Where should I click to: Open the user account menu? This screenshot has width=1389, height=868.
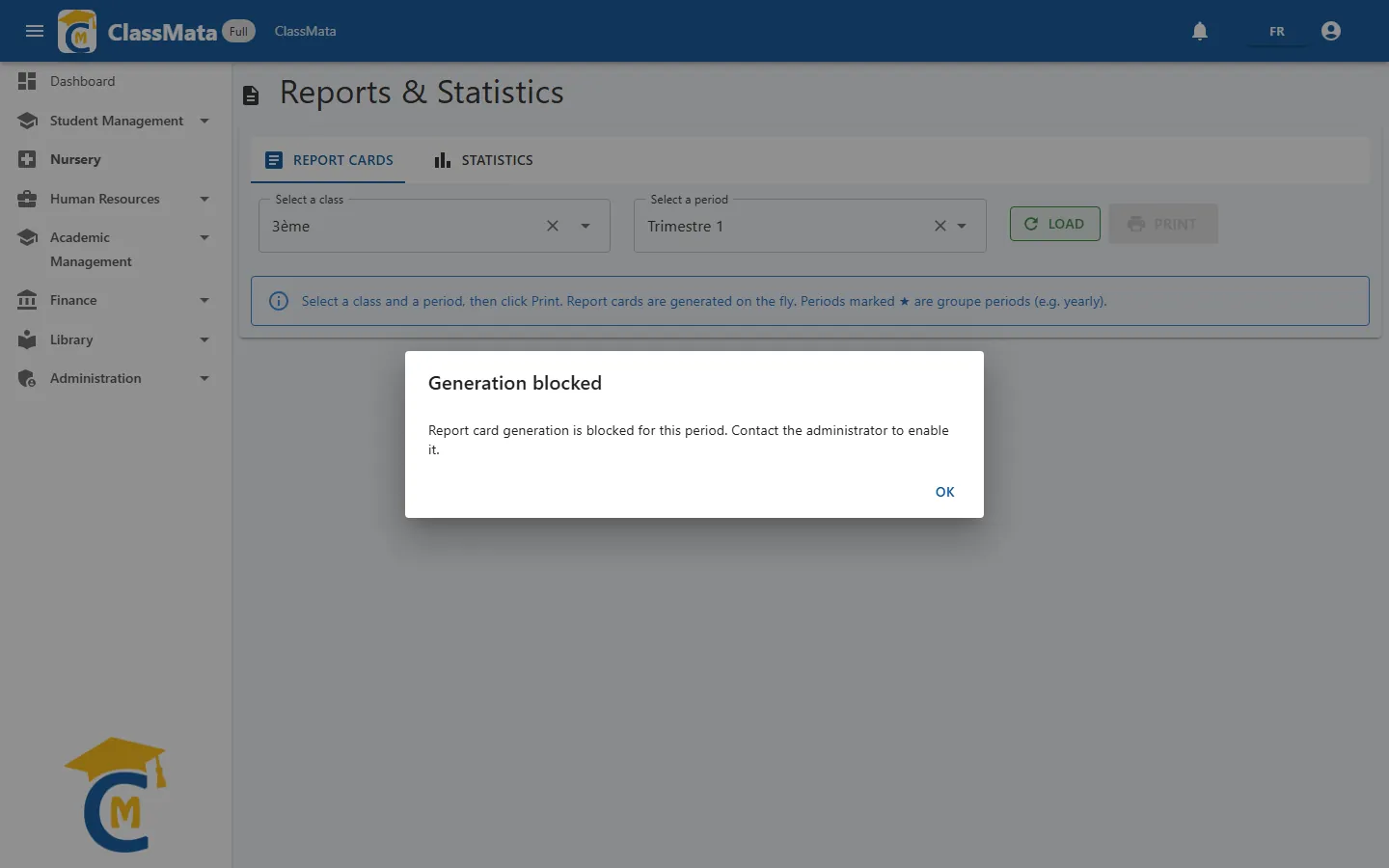1331,31
